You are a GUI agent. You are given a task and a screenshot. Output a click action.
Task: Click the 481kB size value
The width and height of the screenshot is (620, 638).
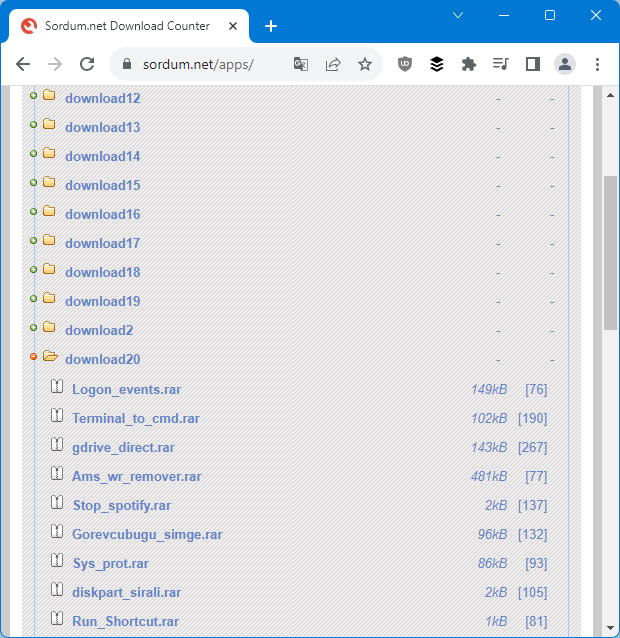tap(489, 476)
